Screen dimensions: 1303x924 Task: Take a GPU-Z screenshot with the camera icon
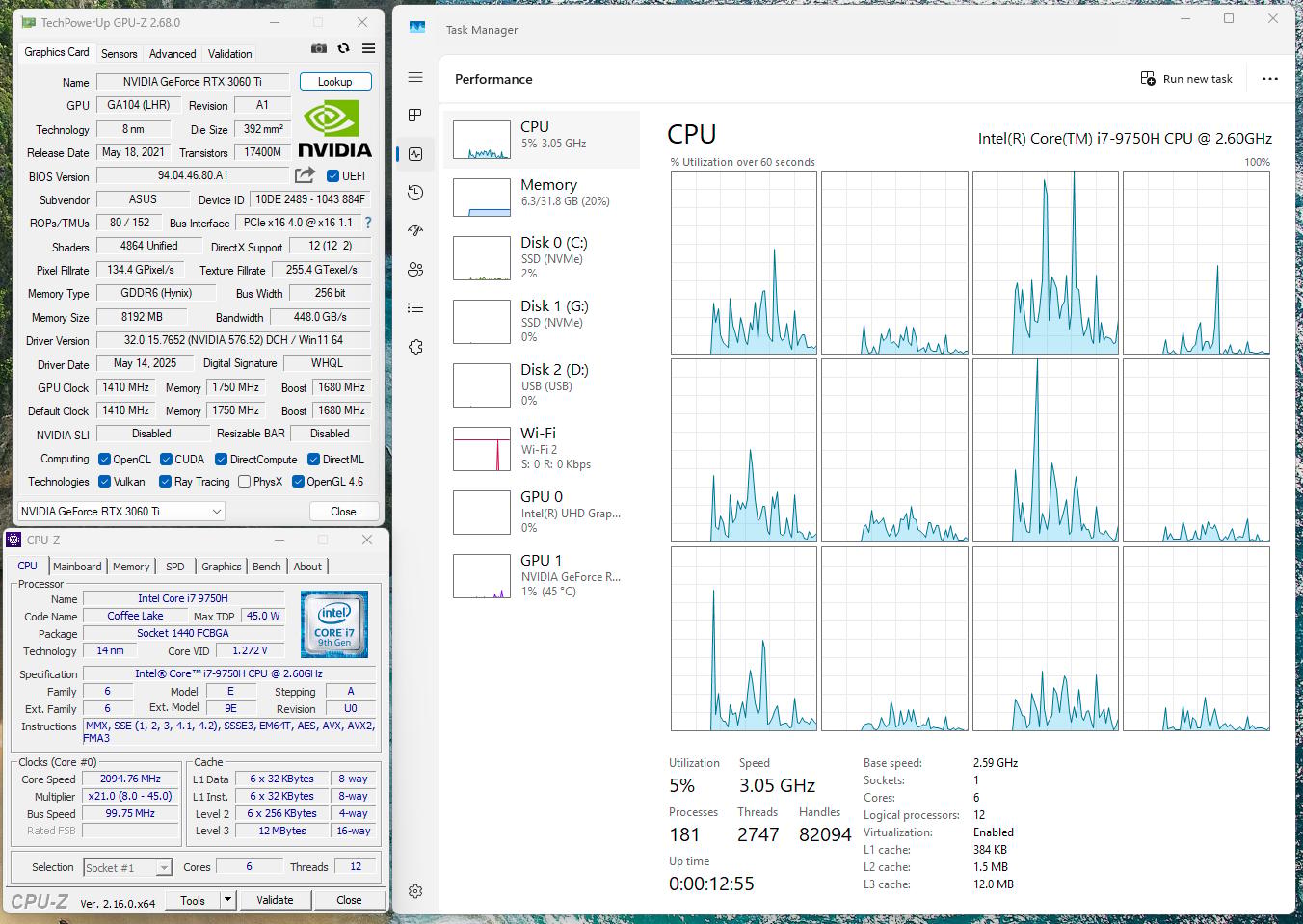[x=319, y=48]
